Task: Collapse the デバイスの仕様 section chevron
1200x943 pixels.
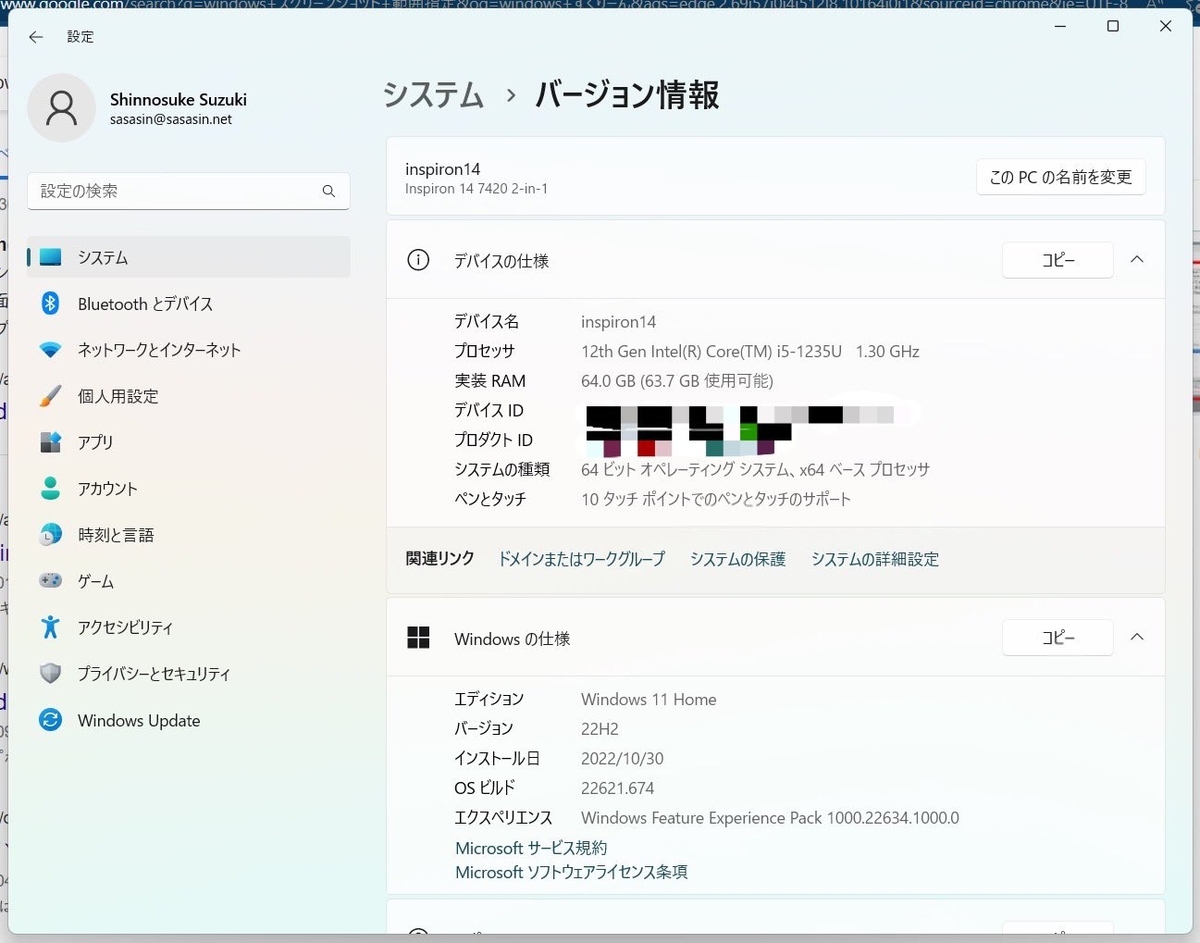Action: [1136, 259]
